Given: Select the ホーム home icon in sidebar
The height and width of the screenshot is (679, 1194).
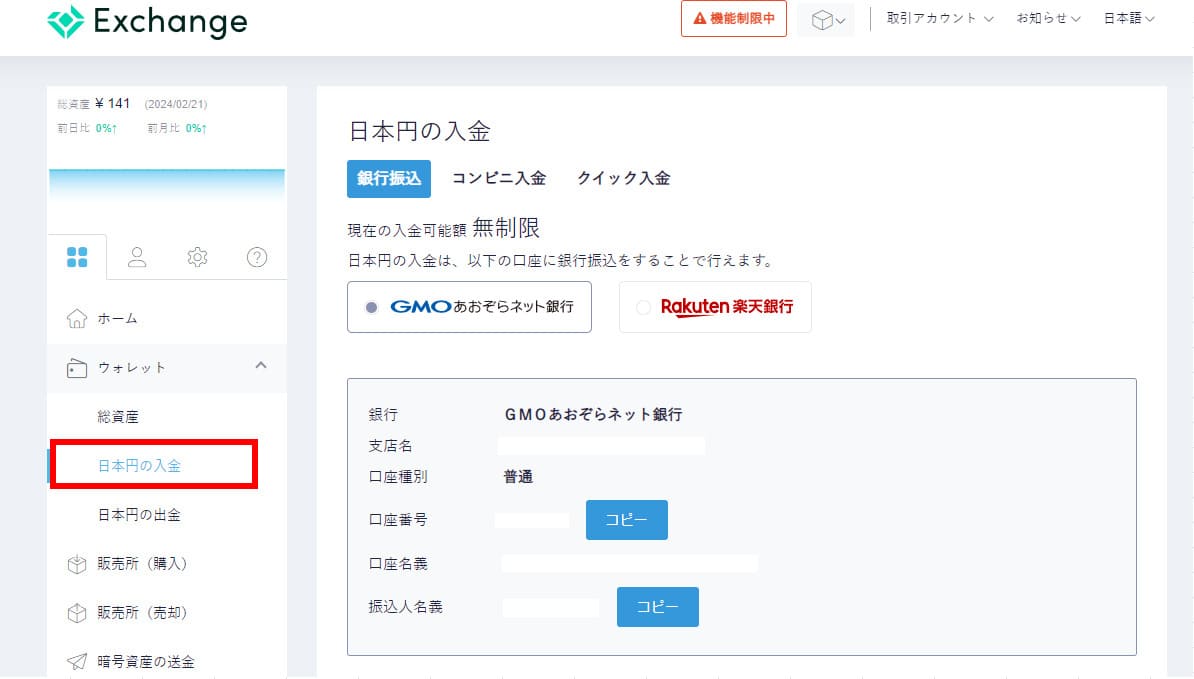Looking at the screenshot, I should coord(77,318).
